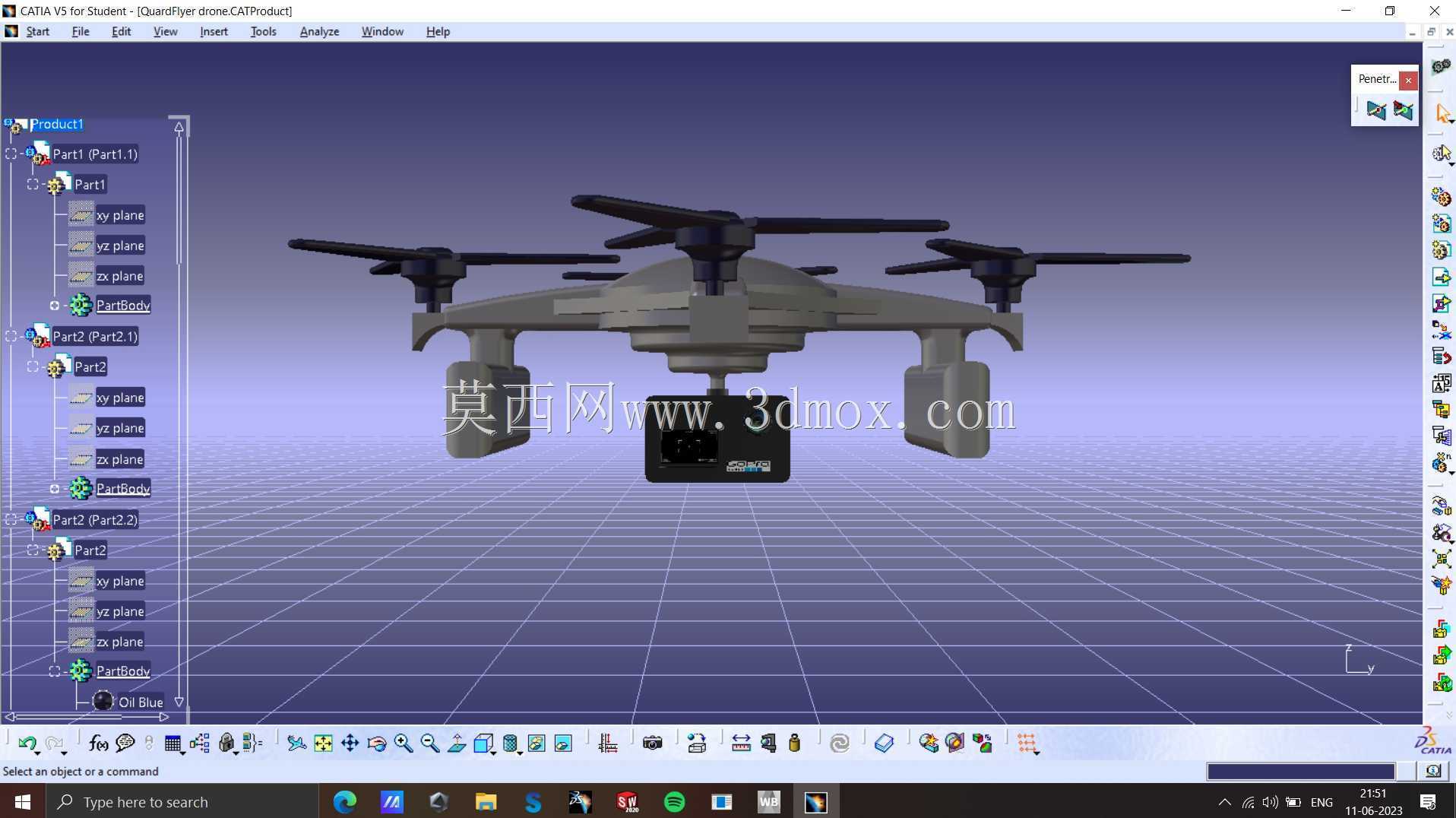1456x818 pixels.
Task: Open the Insert menu
Action: pyautogui.click(x=214, y=31)
